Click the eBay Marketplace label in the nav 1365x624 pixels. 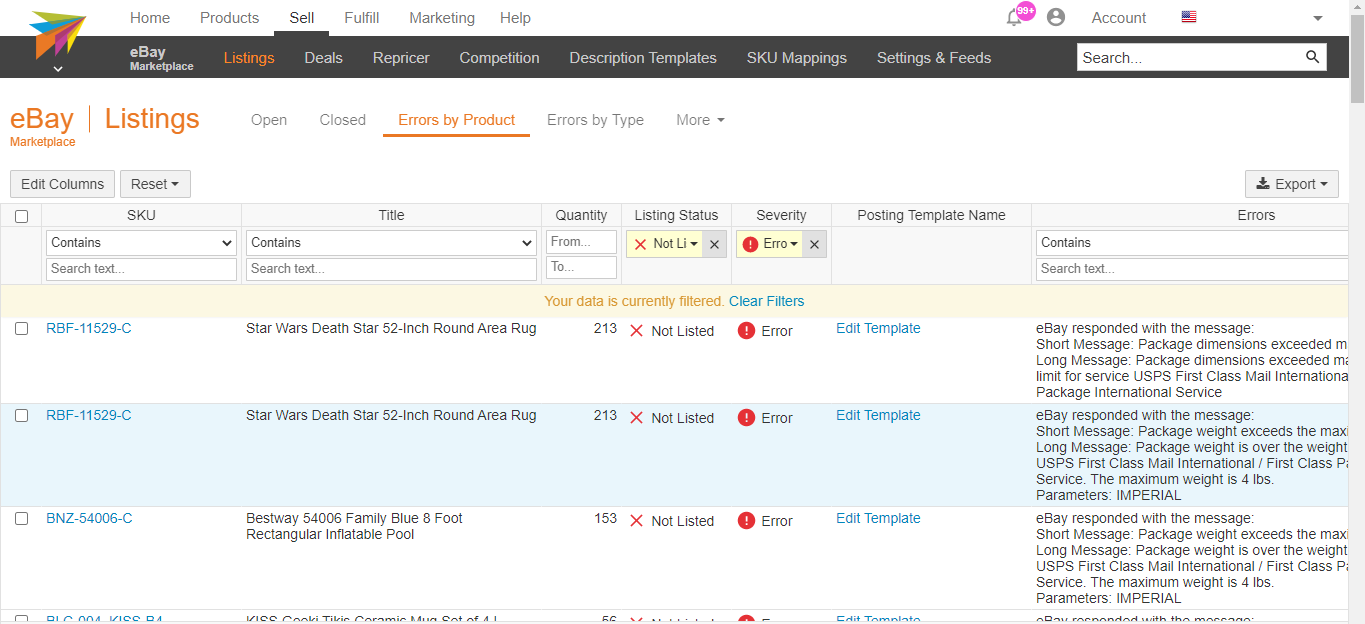pyautogui.click(x=161, y=58)
